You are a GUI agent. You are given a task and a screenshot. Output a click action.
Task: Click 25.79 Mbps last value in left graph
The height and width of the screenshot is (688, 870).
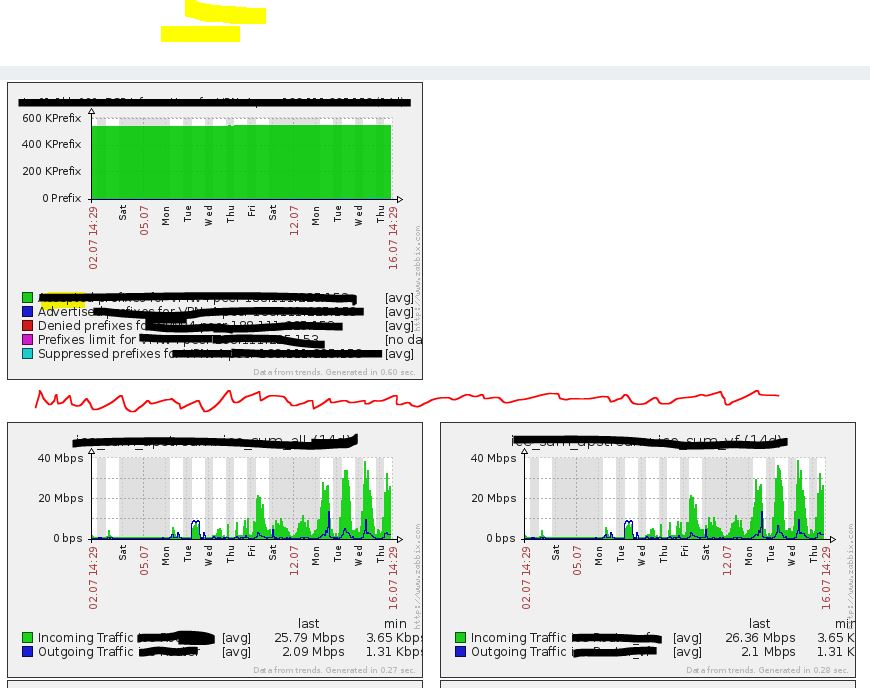tap(309, 638)
